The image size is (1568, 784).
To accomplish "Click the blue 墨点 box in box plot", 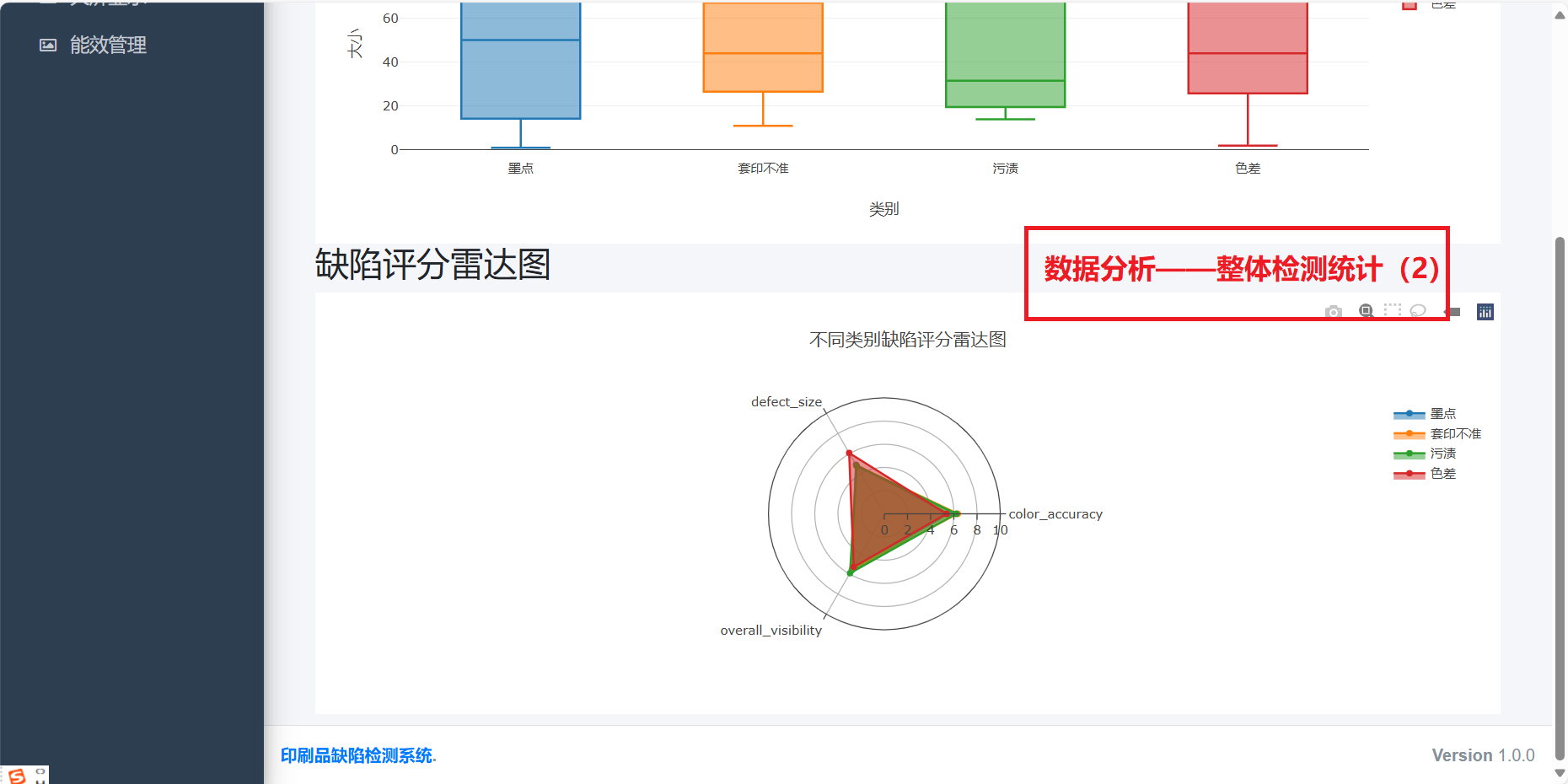I will coord(520,61).
